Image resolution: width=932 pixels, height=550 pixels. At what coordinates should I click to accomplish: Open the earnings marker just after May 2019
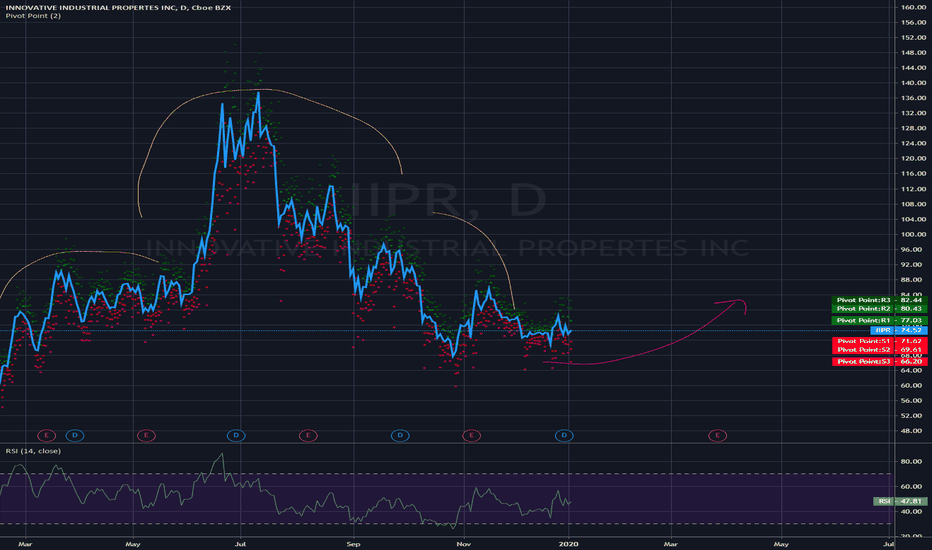(146, 435)
